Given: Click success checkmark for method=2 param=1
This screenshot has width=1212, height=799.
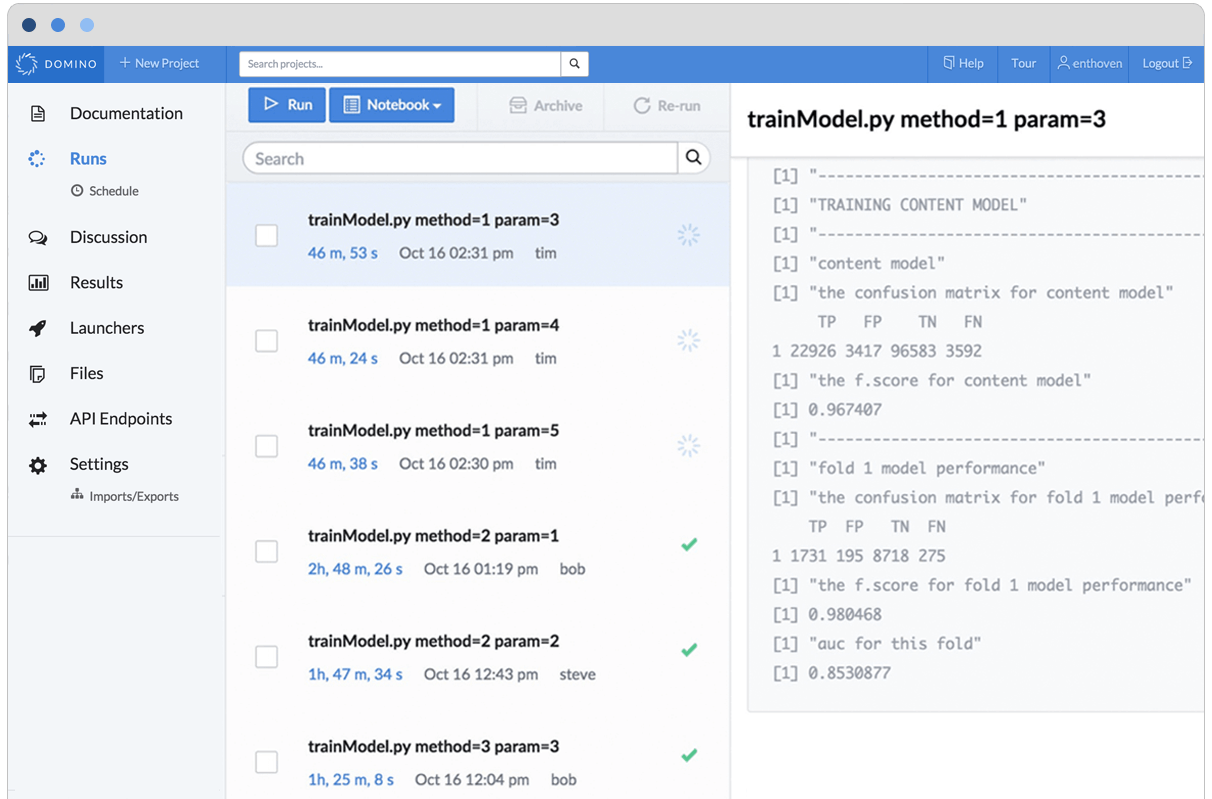Looking at the screenshot, I should (x=689, y=545).
